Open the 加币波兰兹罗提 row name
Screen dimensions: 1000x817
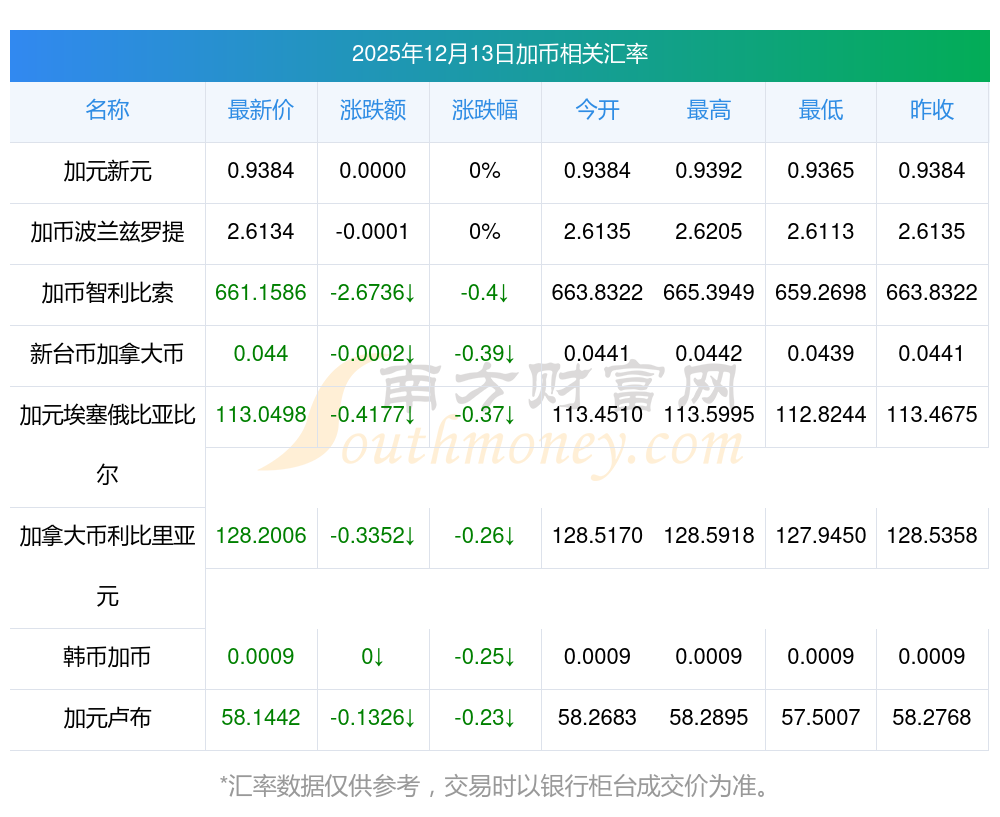[x=107, y=232]
